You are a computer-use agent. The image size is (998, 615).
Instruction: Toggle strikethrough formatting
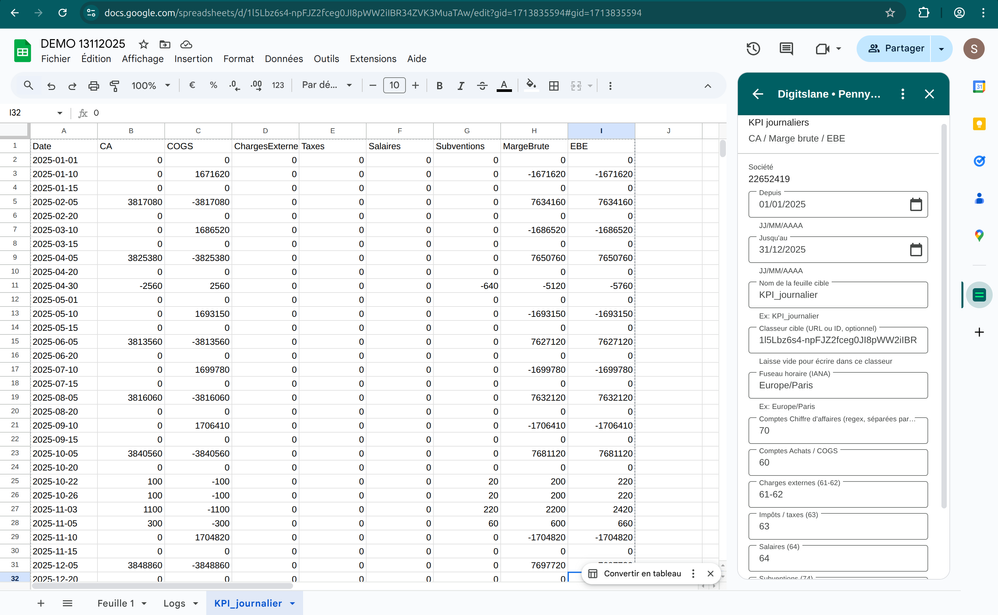pos(482,86)
